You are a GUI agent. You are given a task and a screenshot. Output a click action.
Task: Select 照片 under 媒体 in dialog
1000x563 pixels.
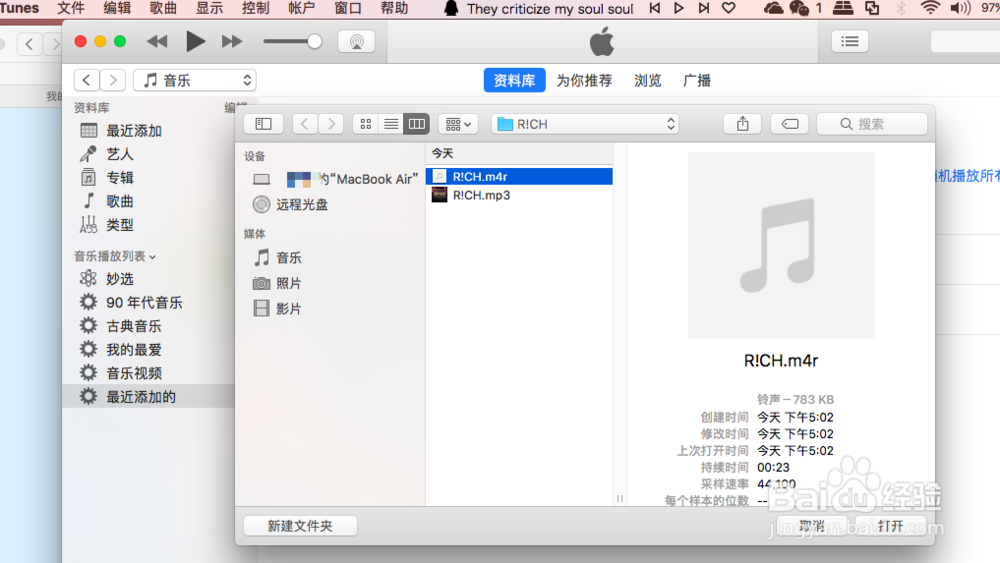278,283
